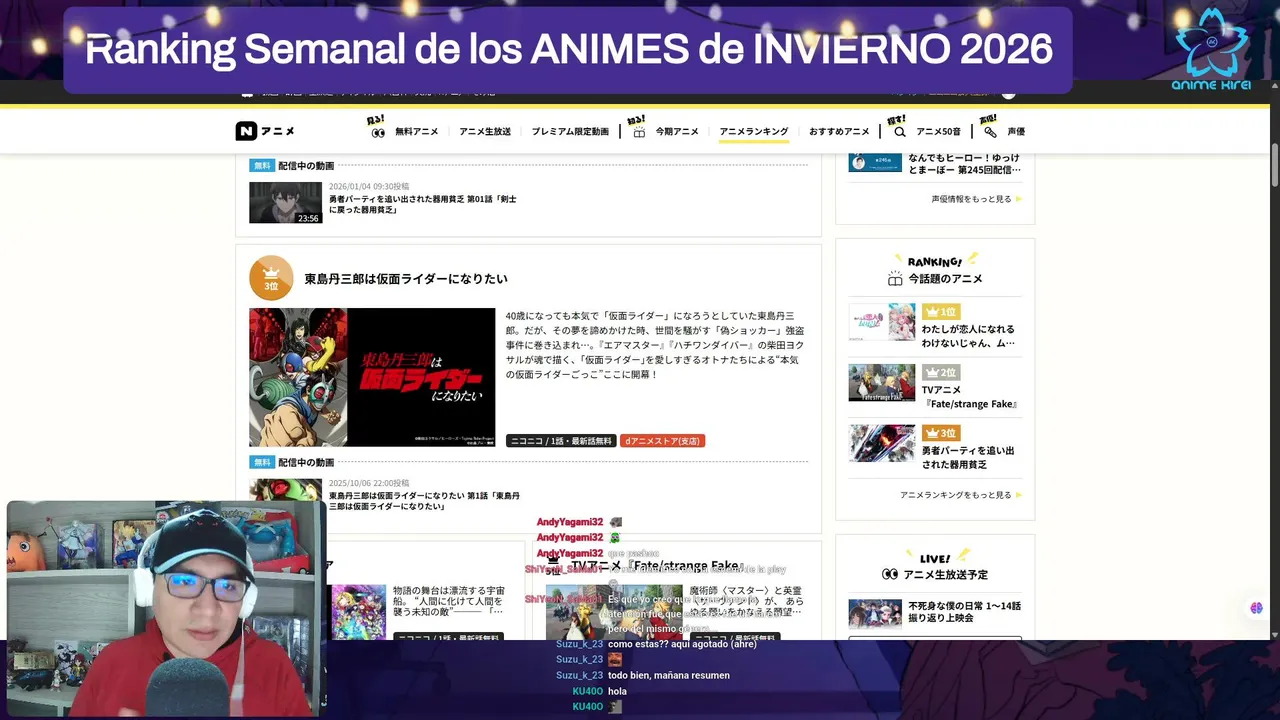Click the gift box icon beside 今期アニメ
1280x720 pixels.
[x=639, y=132]
